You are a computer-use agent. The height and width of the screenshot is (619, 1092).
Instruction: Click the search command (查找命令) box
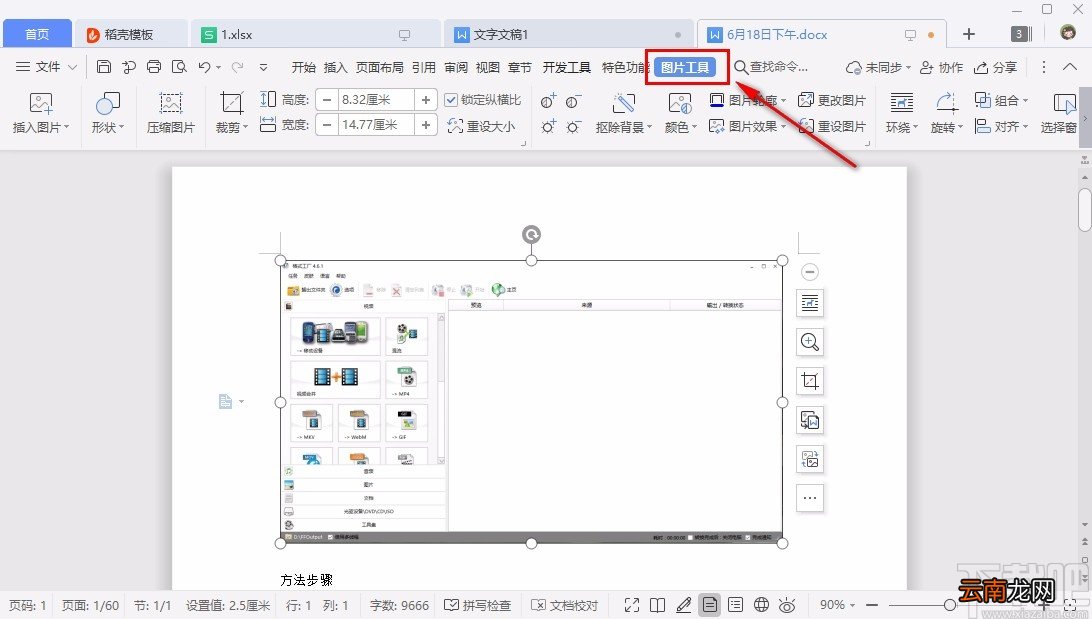[x=772, y=67]
